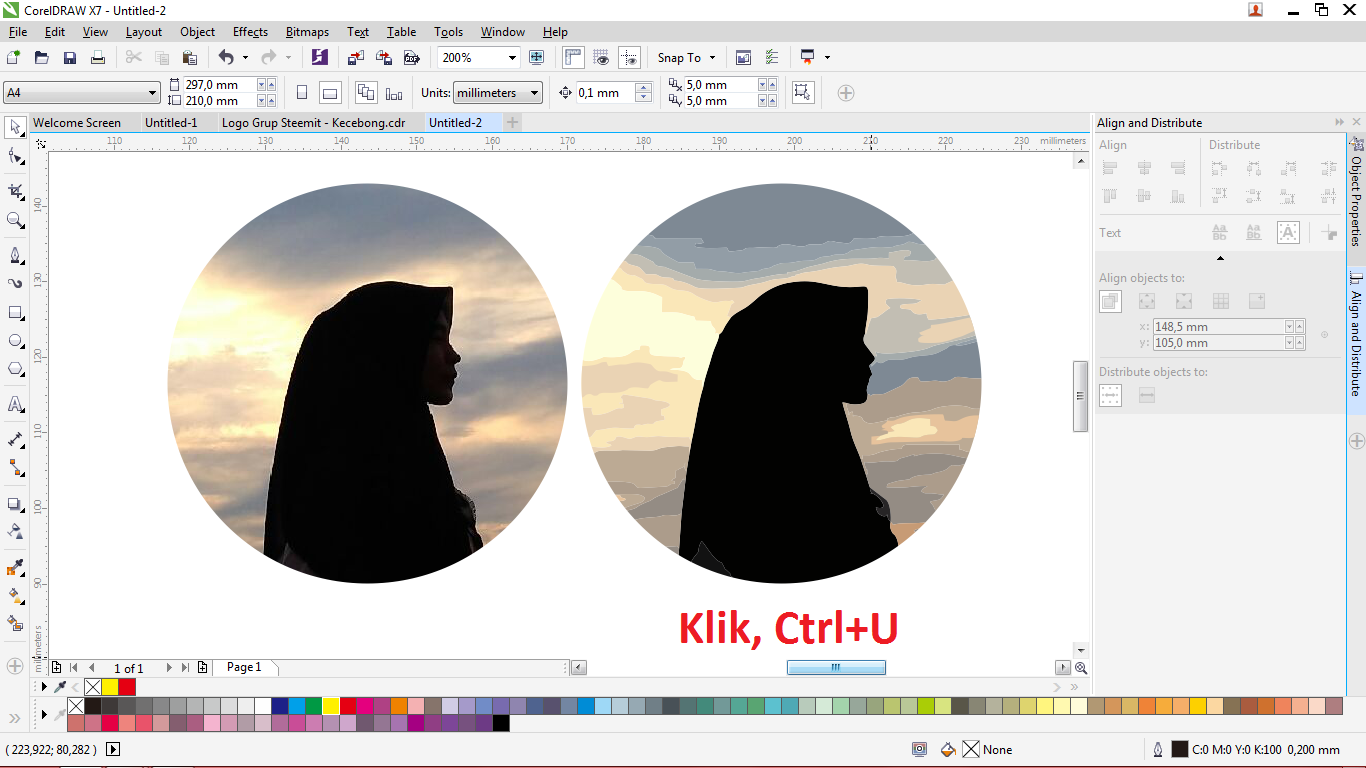Image resolution: width=1366 pixels, height=768 pixels.
Task: Open the A4 page size dropdown
Action: [x=152, y=93]
